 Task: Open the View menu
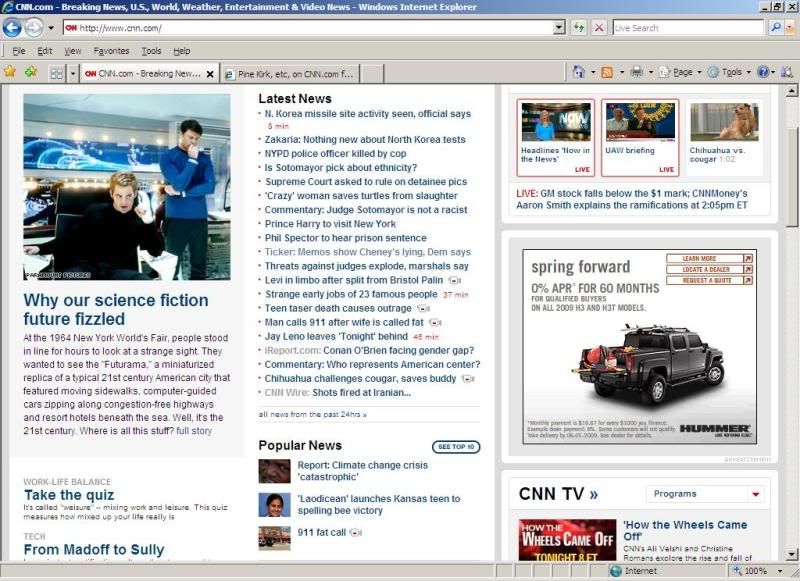[x=72, y=50]
